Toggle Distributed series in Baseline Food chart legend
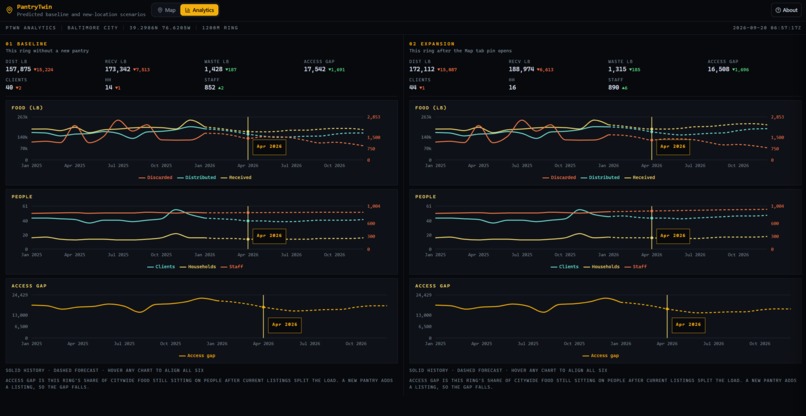This screenshot has width=806, height=416. tap(197, 177)
